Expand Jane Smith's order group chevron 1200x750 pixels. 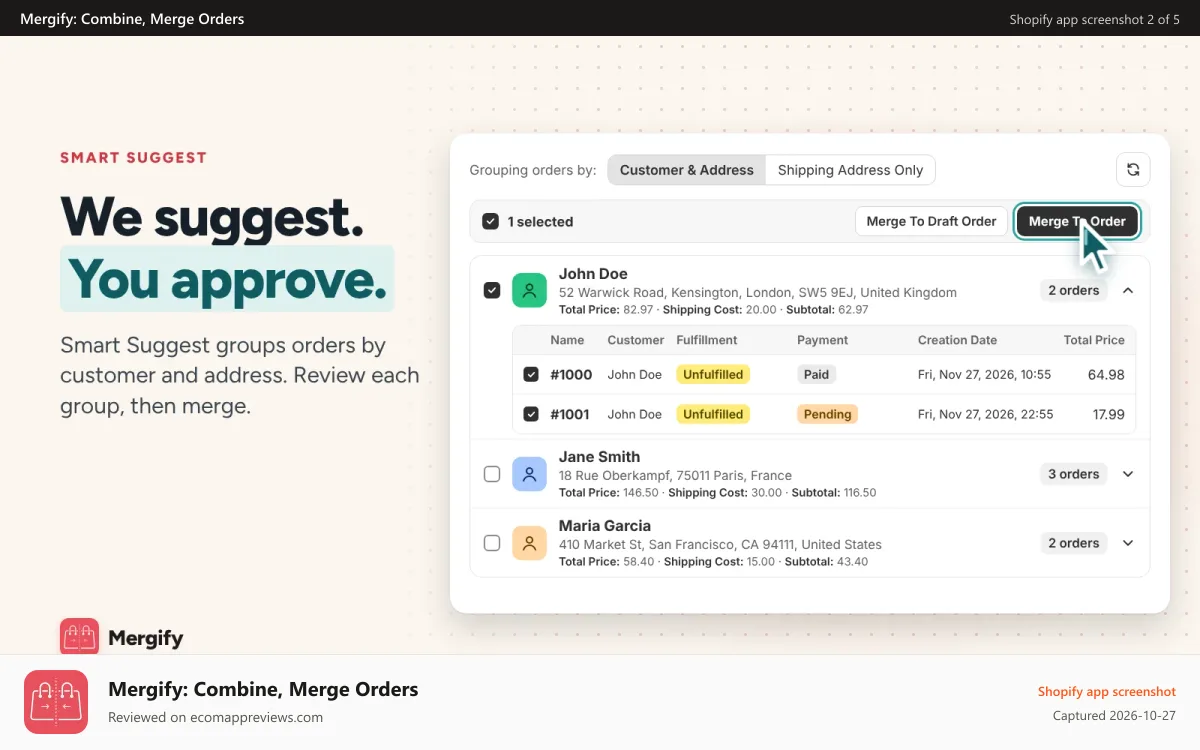coord(1128,474)
